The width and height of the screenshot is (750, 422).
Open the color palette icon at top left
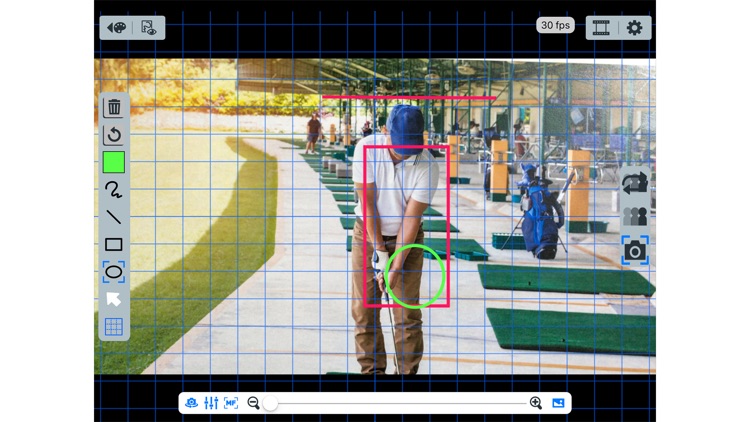pyautogui.click(x=117, y=28)
